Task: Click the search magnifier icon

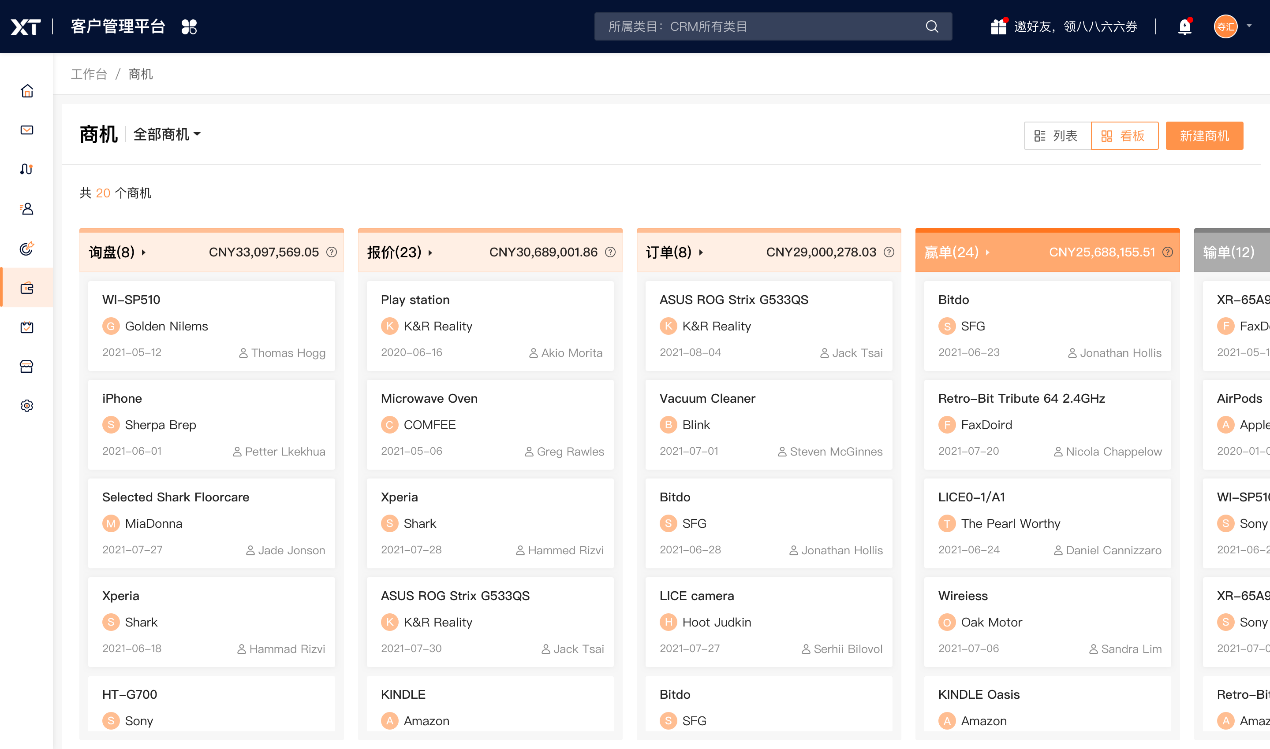Action: click(932, 27)
